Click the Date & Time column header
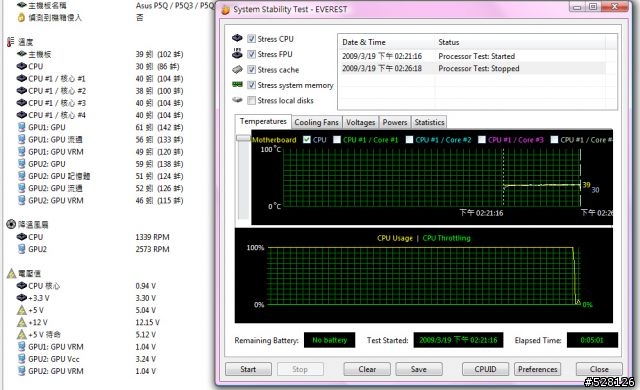This screenshot has width=640, height=390. click(x=386, y=42)
